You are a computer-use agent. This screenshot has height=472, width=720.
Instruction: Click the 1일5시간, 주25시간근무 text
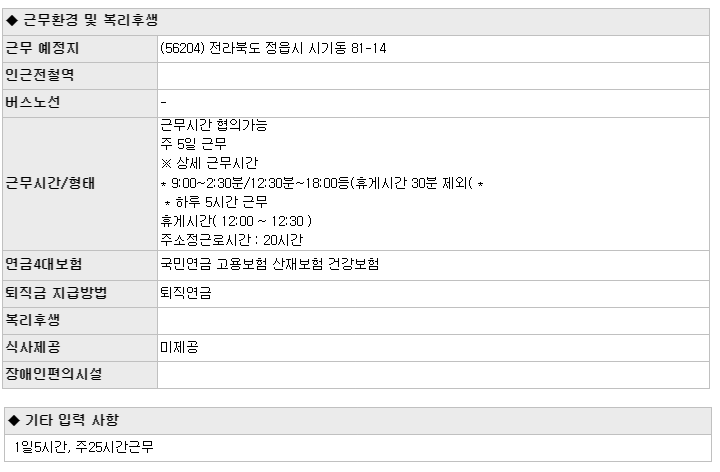[84, 447]
